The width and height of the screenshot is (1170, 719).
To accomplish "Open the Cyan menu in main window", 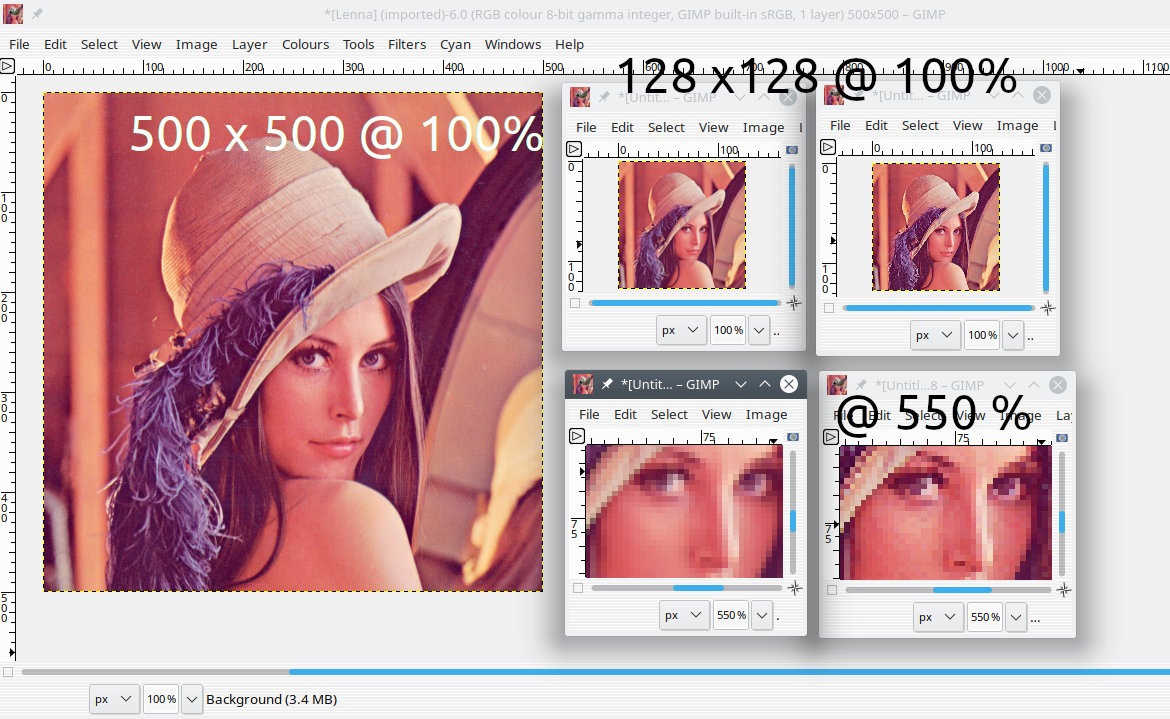I will (455, 45).
